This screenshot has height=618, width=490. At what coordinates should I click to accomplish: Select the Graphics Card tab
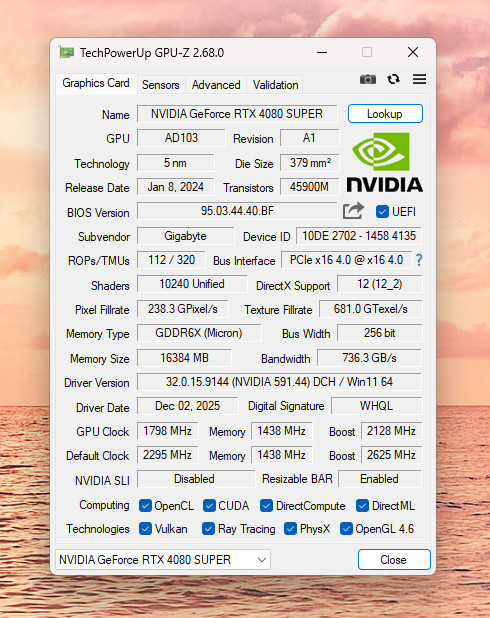(x=96, y=83)
